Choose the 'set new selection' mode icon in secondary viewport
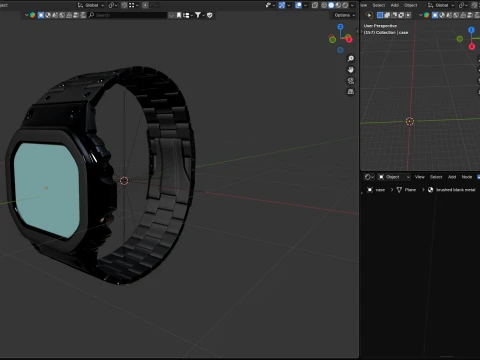 click(380, 15)
